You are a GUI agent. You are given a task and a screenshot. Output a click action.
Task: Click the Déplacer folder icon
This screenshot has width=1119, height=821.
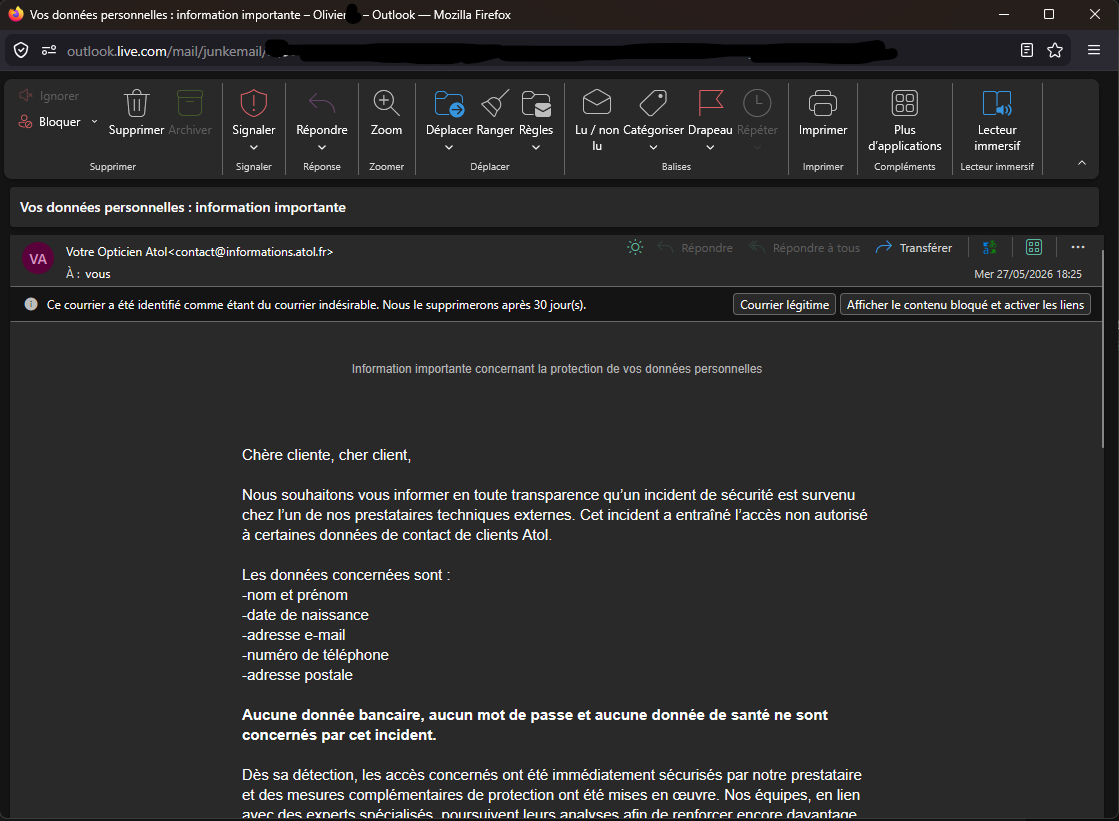[x=449, y=104]
